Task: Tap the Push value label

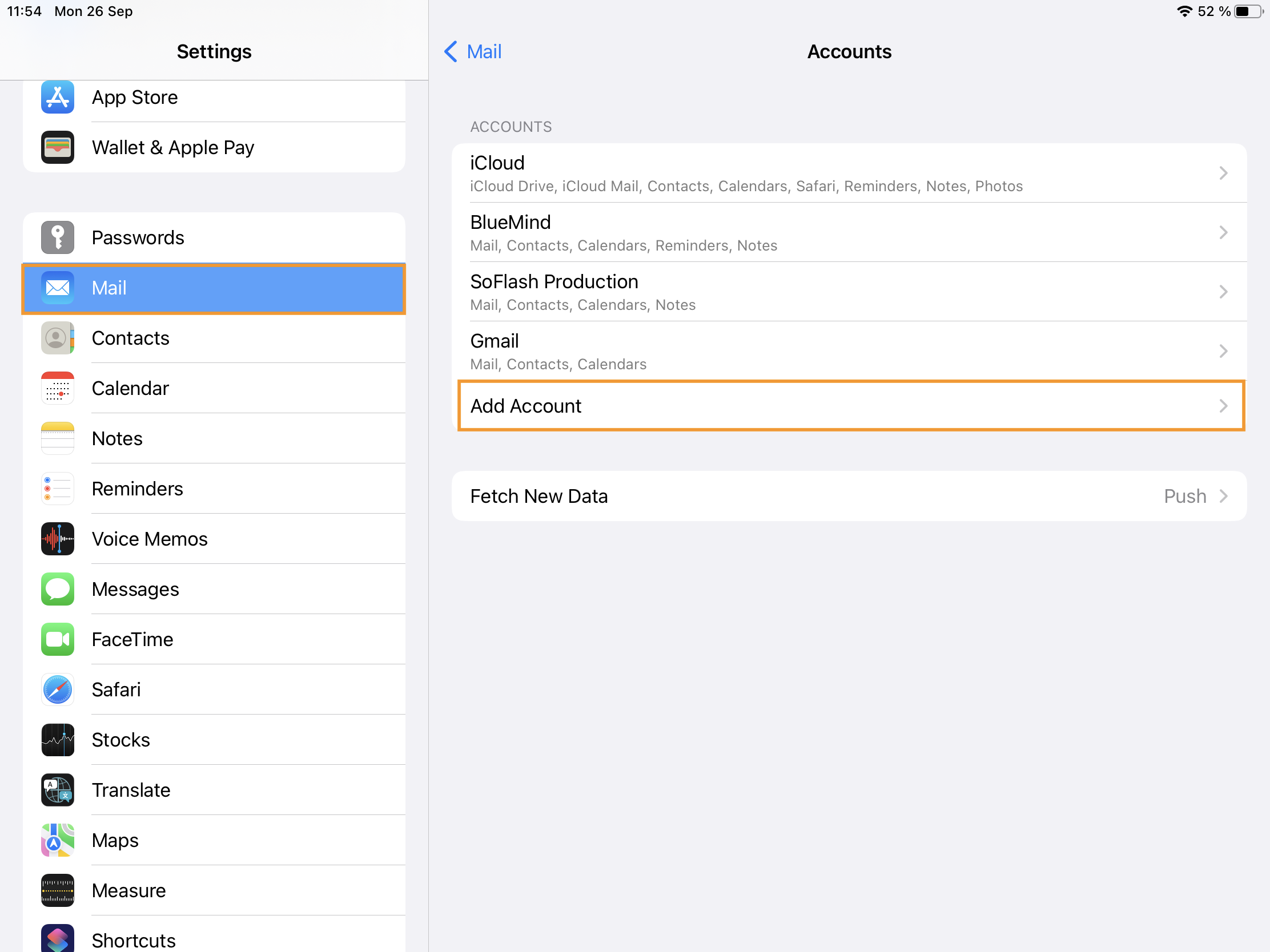Action: [x=1184, y=496]
